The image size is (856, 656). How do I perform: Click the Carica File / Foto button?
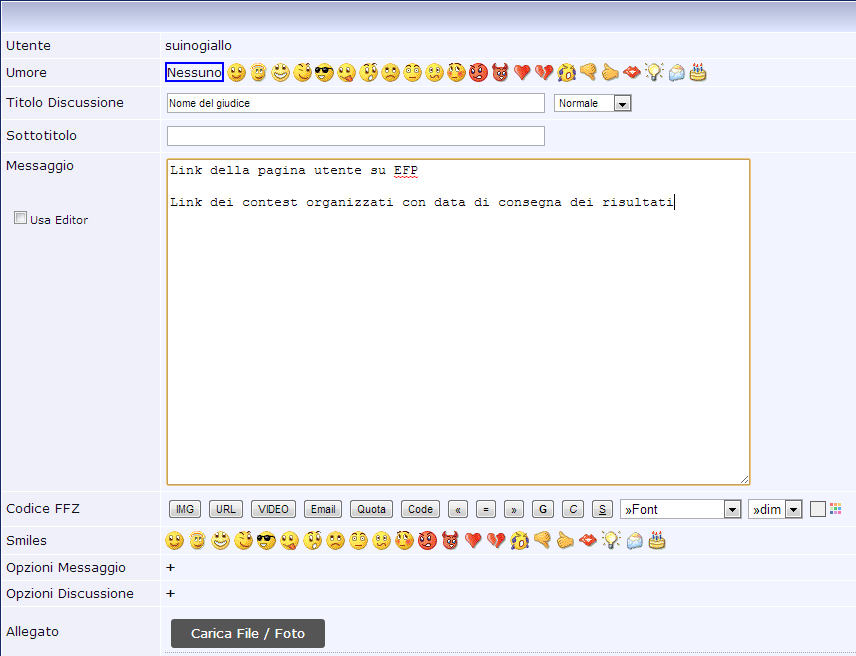pyautogui.click(x=248, y=633)
